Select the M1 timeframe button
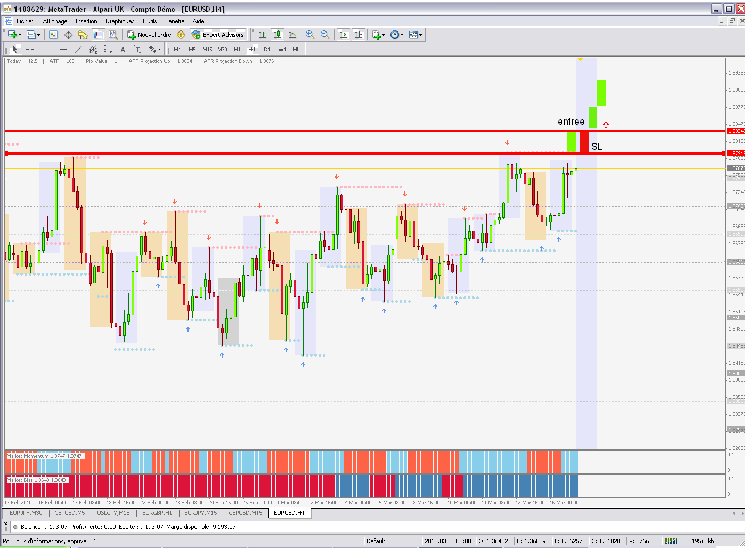This screenshot has height=548, width=750. click(x=177, y=49)
